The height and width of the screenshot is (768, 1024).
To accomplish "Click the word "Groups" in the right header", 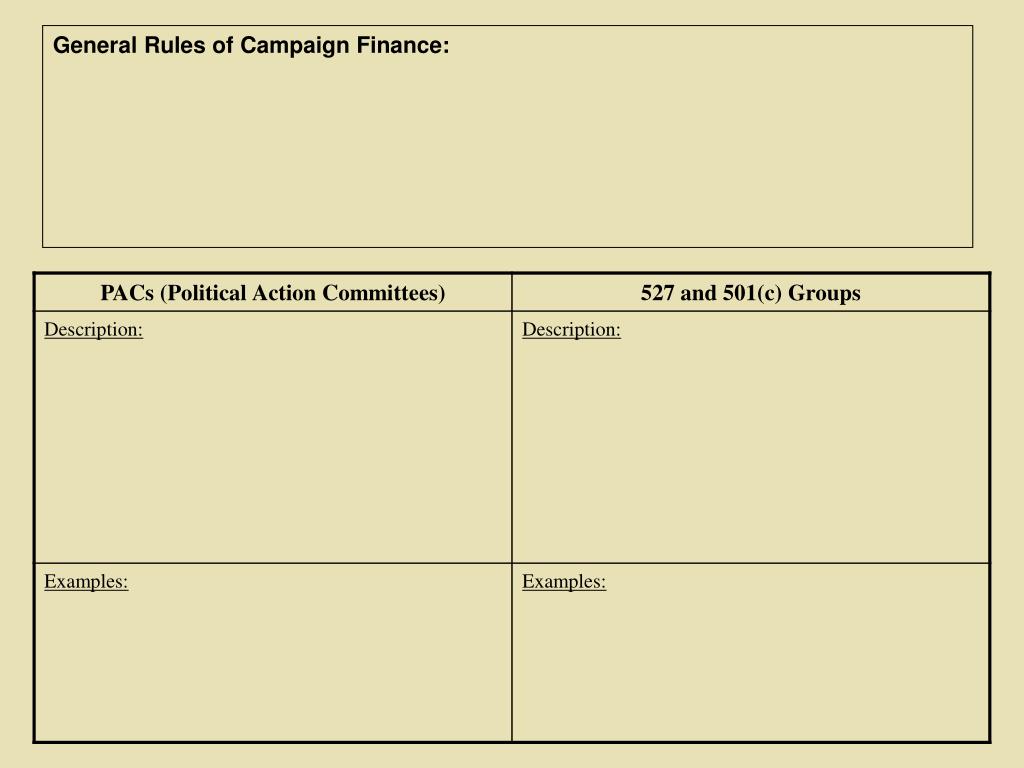I will point(824,293).
